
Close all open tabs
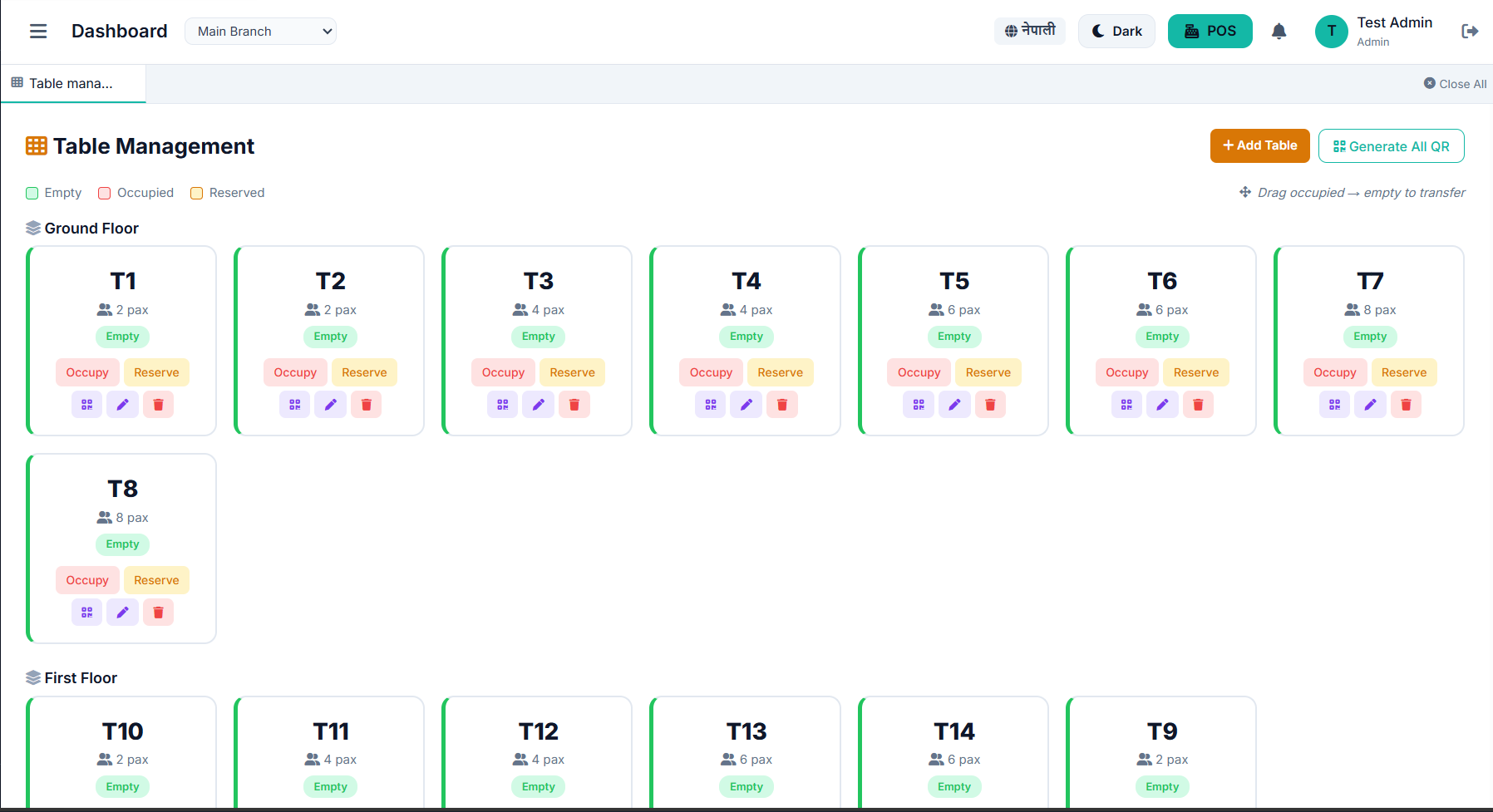click(x=1455, y=84)
